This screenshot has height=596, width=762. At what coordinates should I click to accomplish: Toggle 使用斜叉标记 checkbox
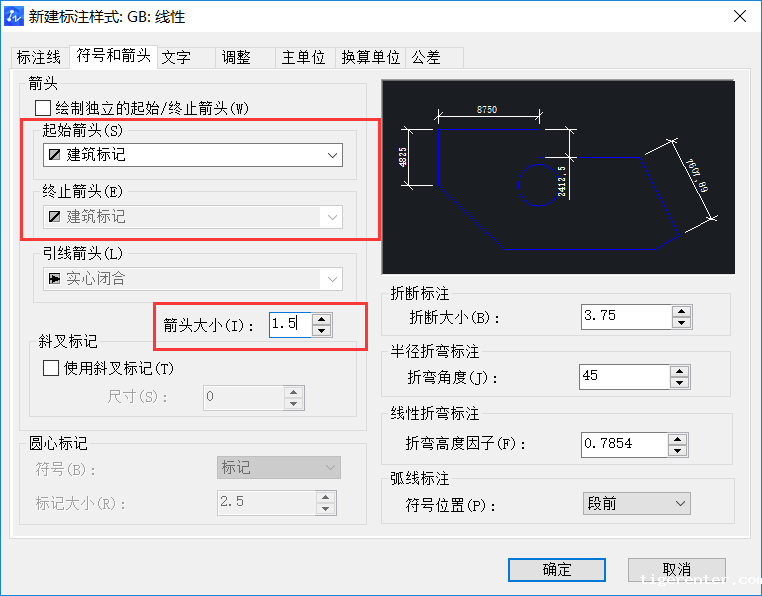tap(52, 368)
